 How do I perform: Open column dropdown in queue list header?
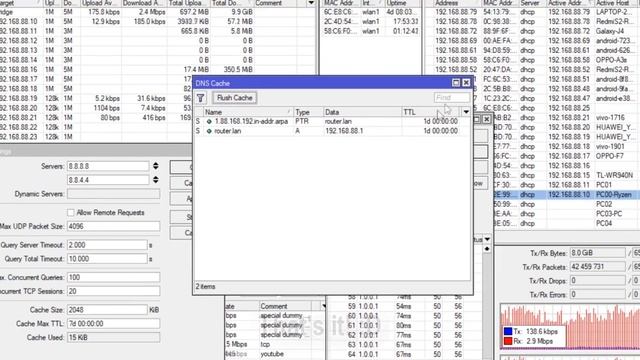click(x=311, y=3)
